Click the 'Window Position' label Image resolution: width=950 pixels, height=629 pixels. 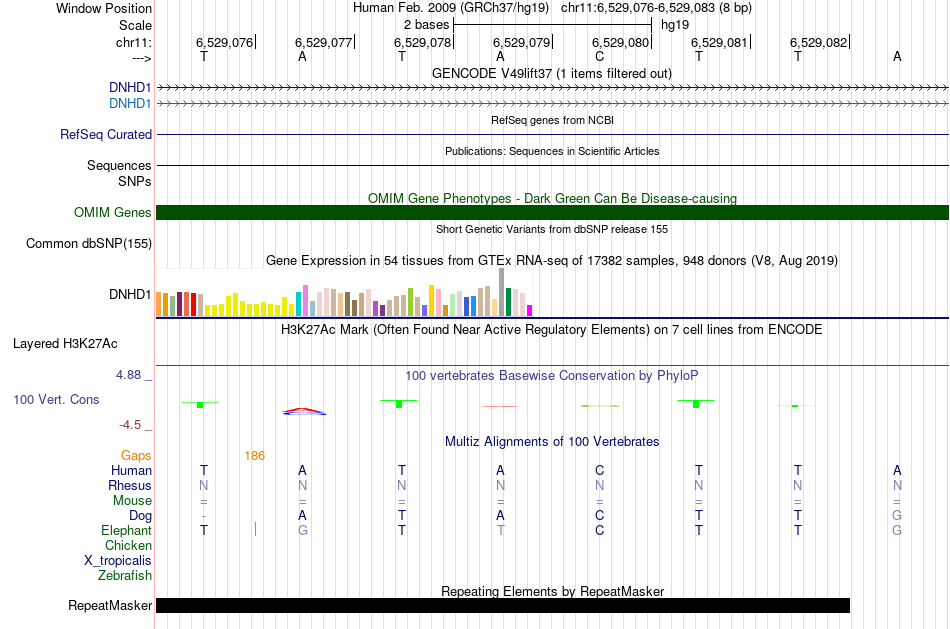pyautogui.click(x=104, y=8)
